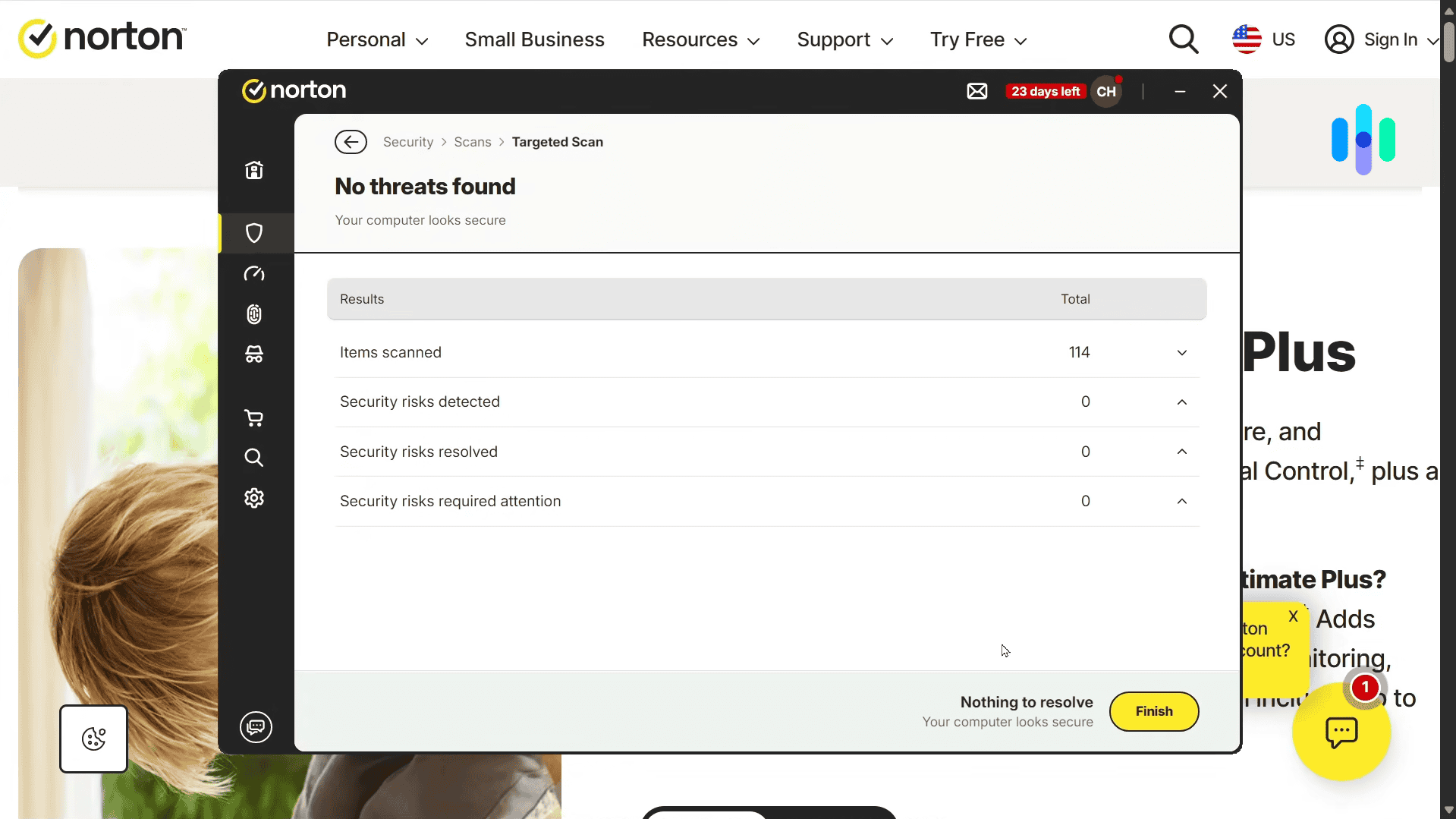Click the Nothing to resolve message
Screen dimensions: 1456x819
(x=1027, y=702)
